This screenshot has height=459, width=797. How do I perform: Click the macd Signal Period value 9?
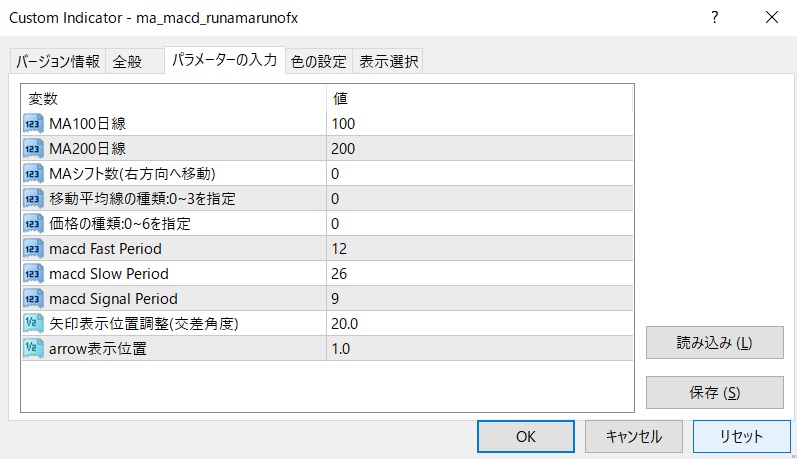[335, 299]
